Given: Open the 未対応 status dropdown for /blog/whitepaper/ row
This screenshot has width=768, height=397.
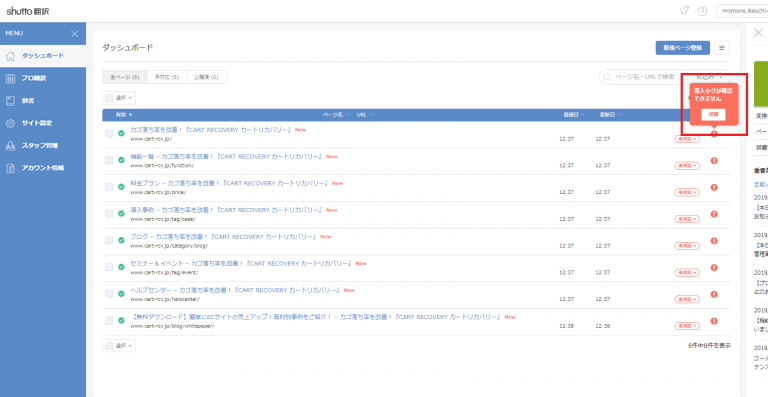Looking at the screenshot, I should [x=687, y=326].
